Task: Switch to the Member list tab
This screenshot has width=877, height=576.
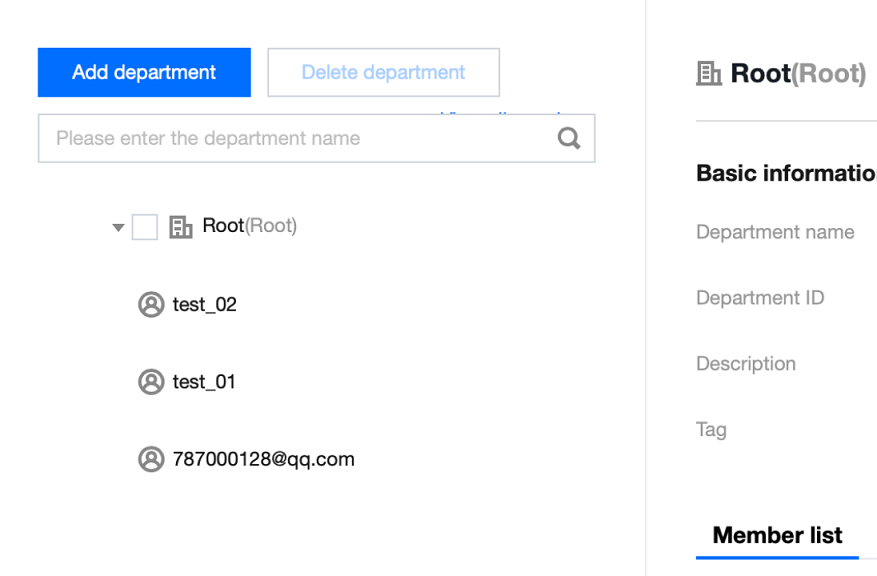Action: 777,536
